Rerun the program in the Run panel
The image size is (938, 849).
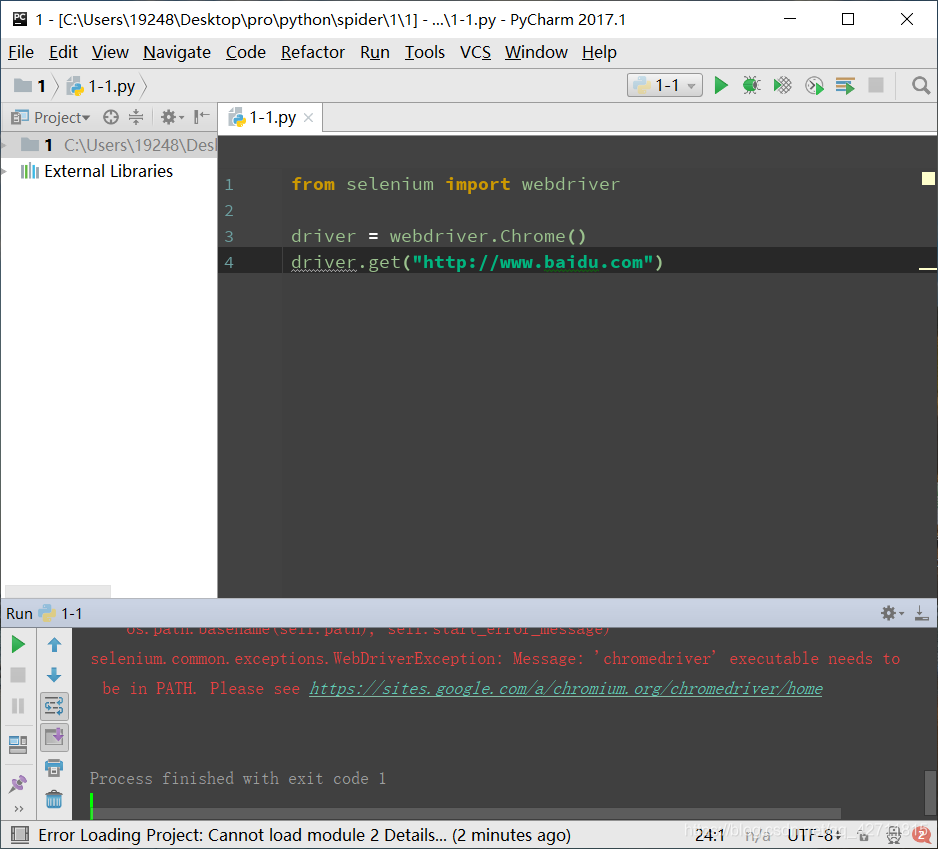(x=18, y=644)
